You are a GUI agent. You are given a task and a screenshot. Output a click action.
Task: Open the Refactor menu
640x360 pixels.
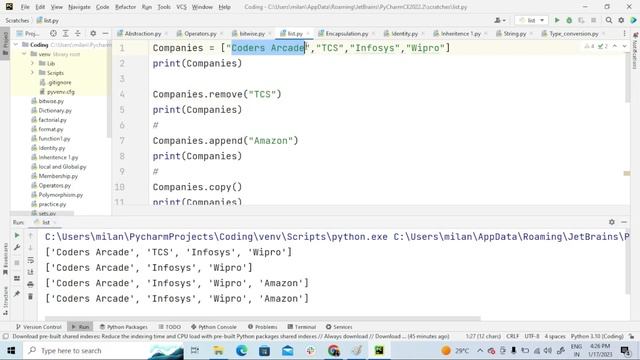click(125, 7)
